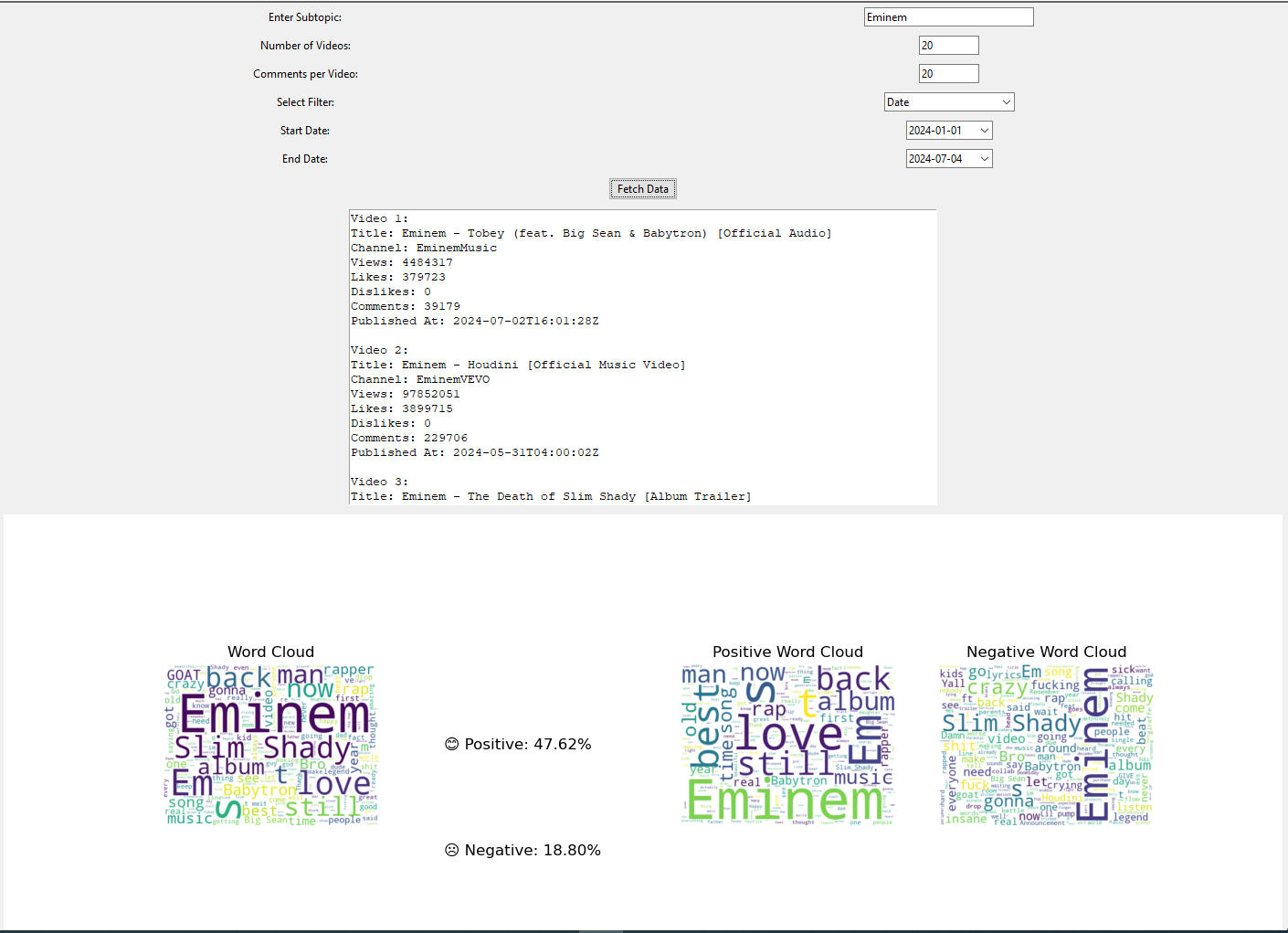Focus the Number of Videos field
The height and width of the screenshot is (933, 1288).
pos(948,46)
